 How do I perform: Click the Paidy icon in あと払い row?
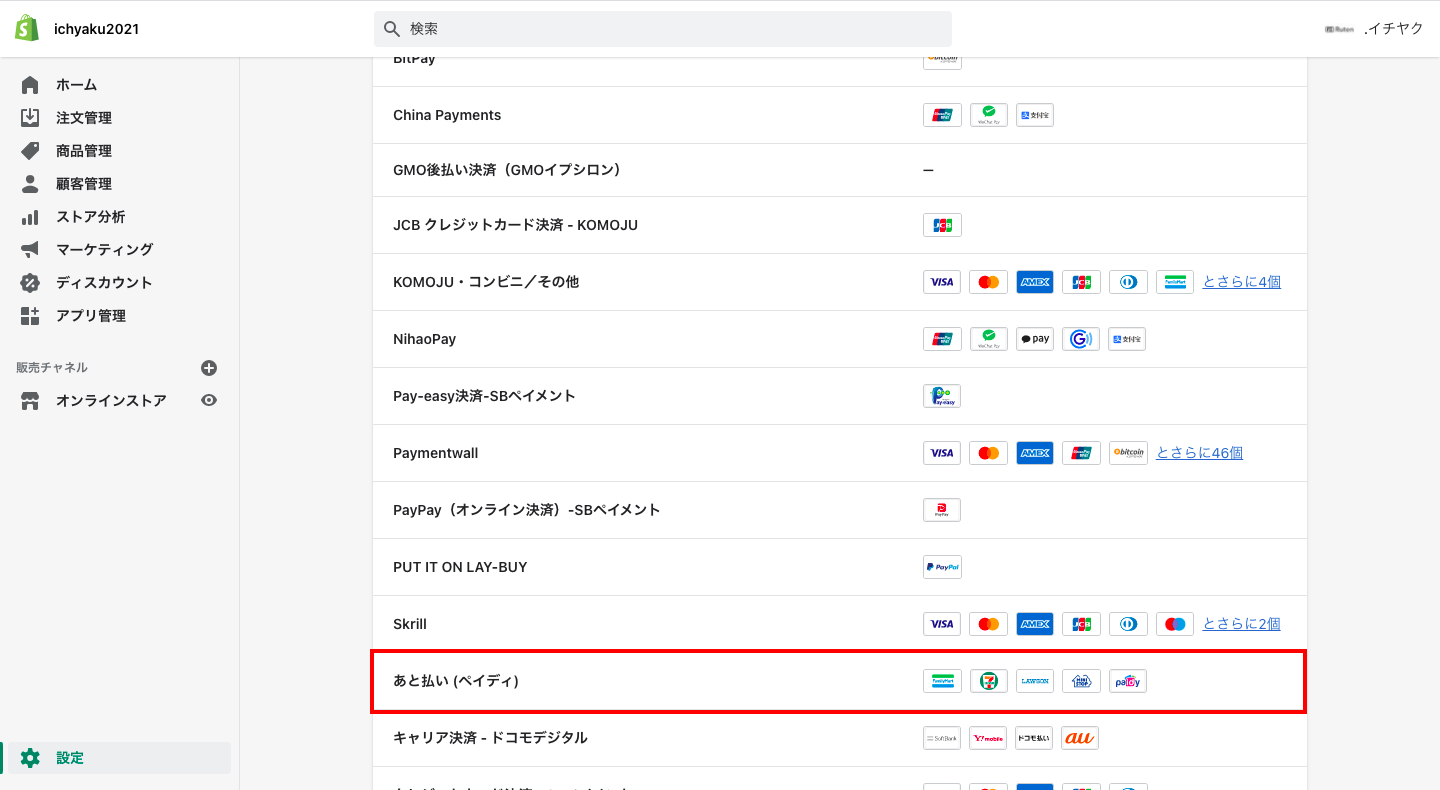tap(1127, 681)
